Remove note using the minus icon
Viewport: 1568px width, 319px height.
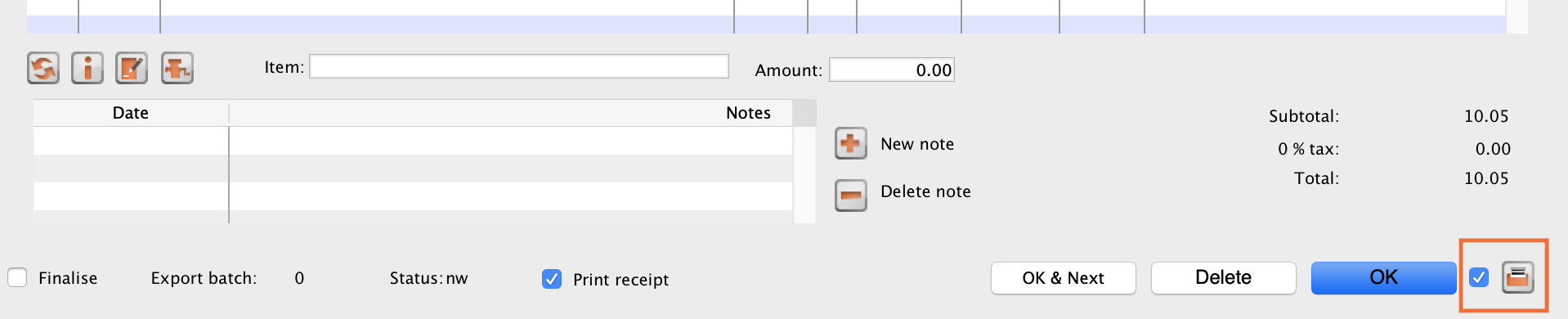click(x=851, y=195)
